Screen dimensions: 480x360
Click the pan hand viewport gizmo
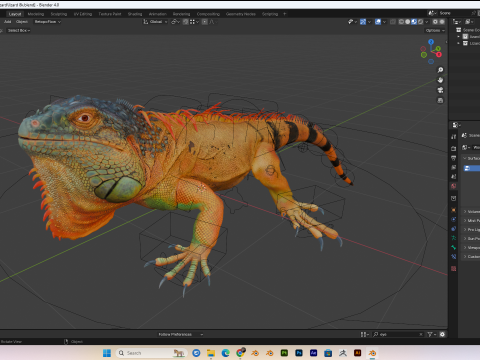coord(440,80)
